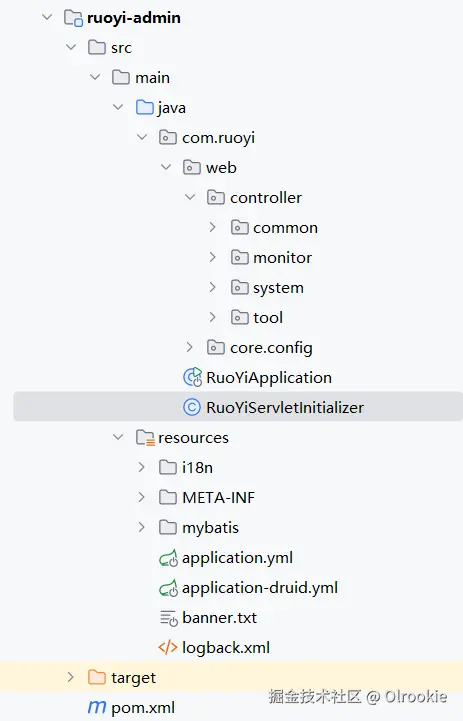This screenshot has height=721, width=463.
Task: Expand the core.config package
Action: point(189,347)
